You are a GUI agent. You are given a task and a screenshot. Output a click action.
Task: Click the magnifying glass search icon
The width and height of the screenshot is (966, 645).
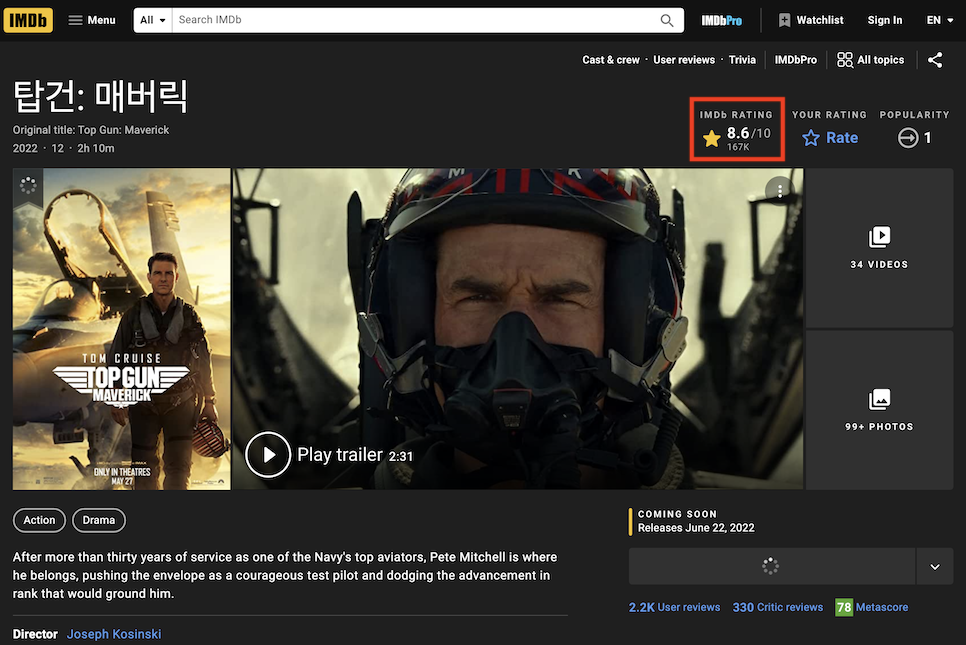click(667, 20)
